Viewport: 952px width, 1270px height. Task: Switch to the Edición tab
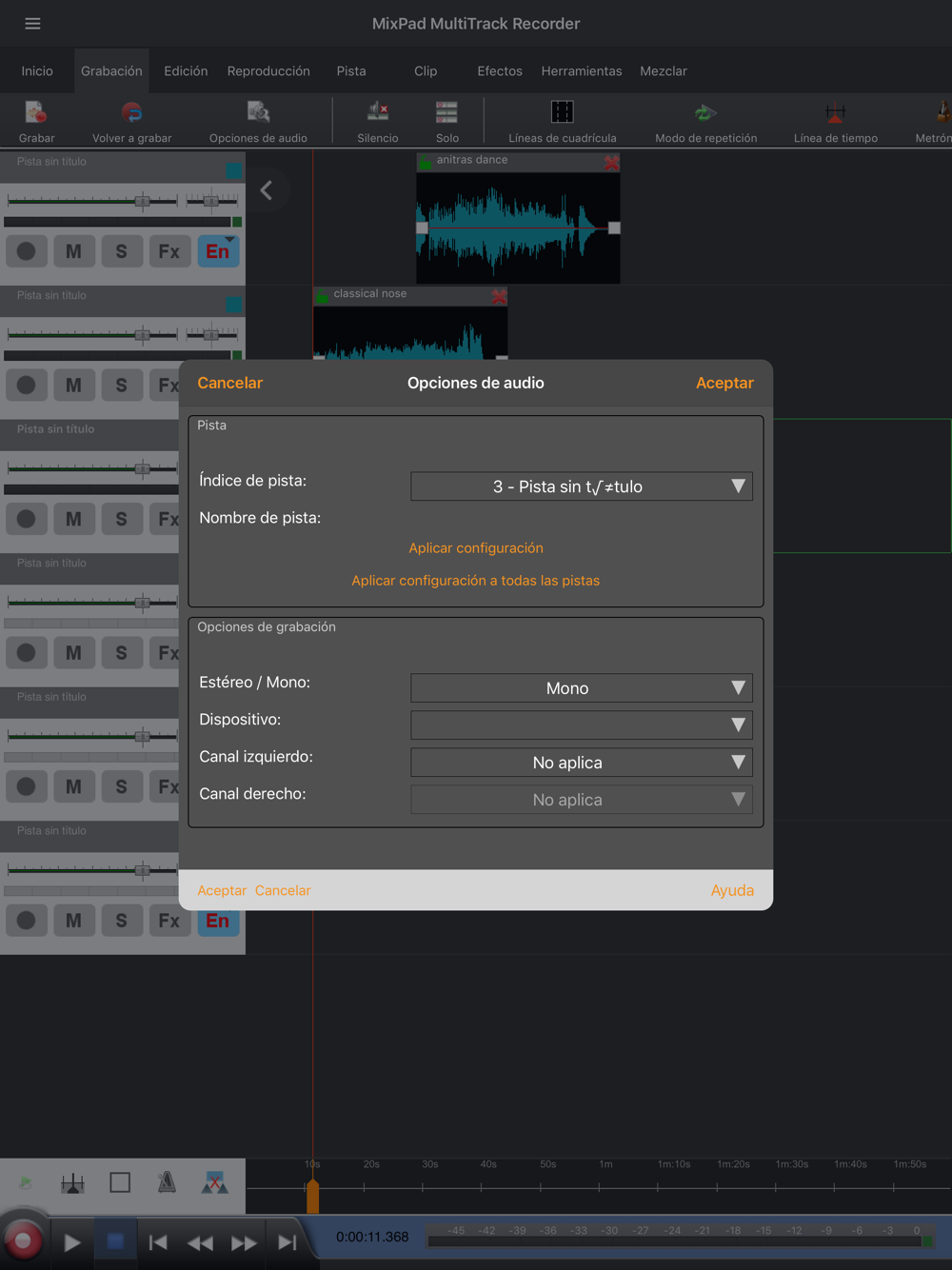pos(186,71)
